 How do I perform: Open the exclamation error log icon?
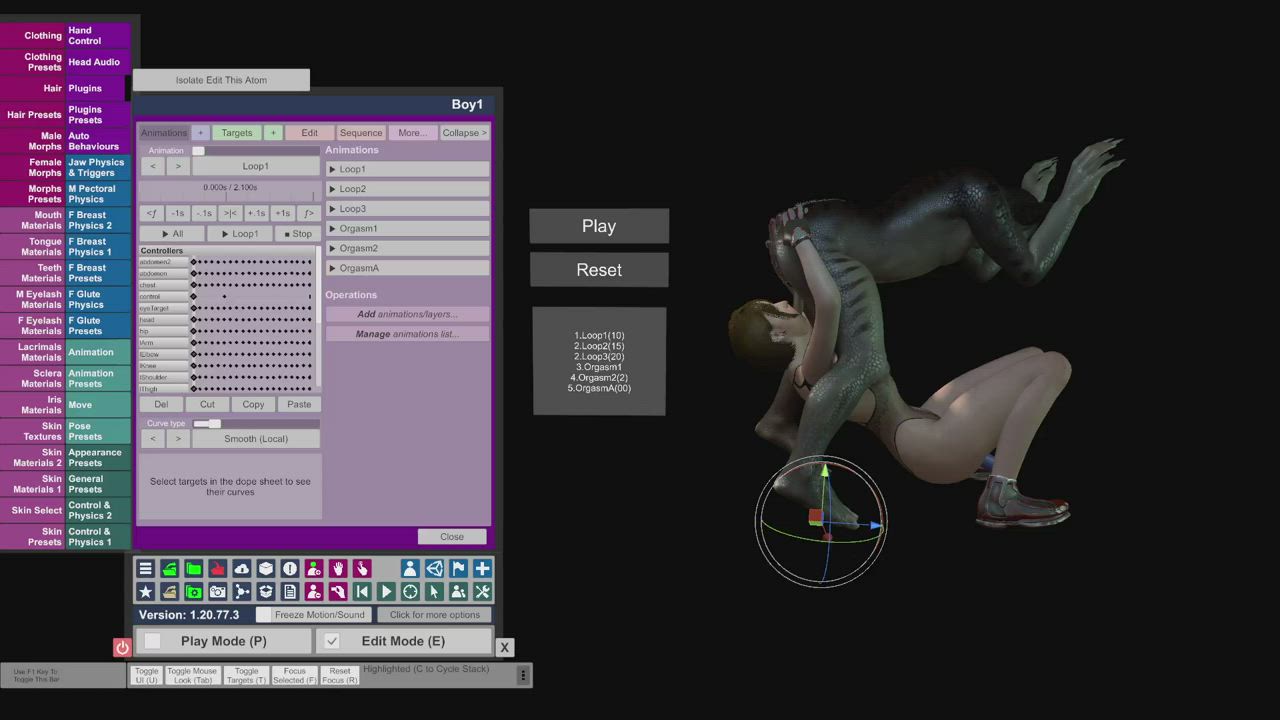[290, 568]
